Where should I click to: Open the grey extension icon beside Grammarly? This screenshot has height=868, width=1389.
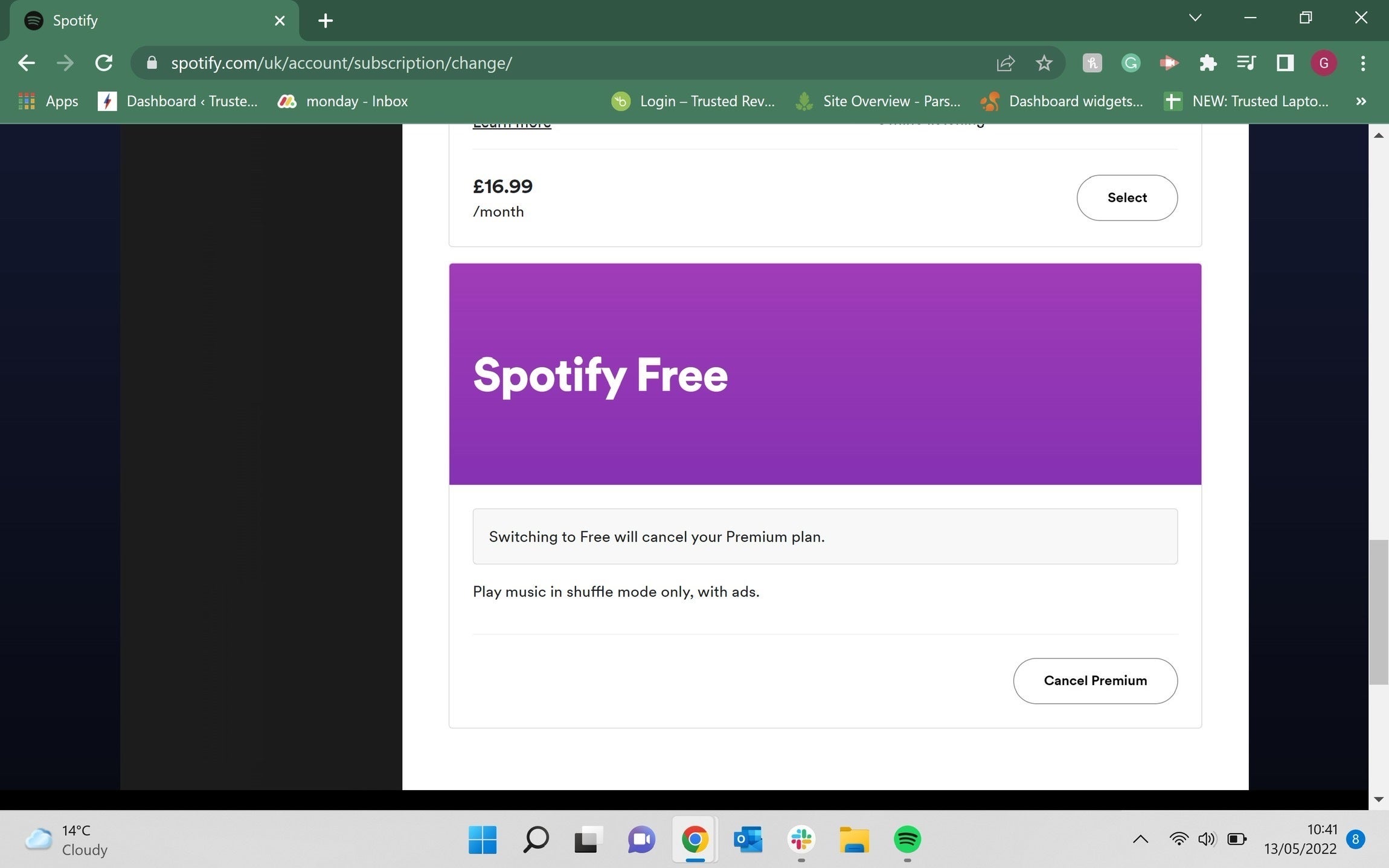click(x=1092, y=63)
